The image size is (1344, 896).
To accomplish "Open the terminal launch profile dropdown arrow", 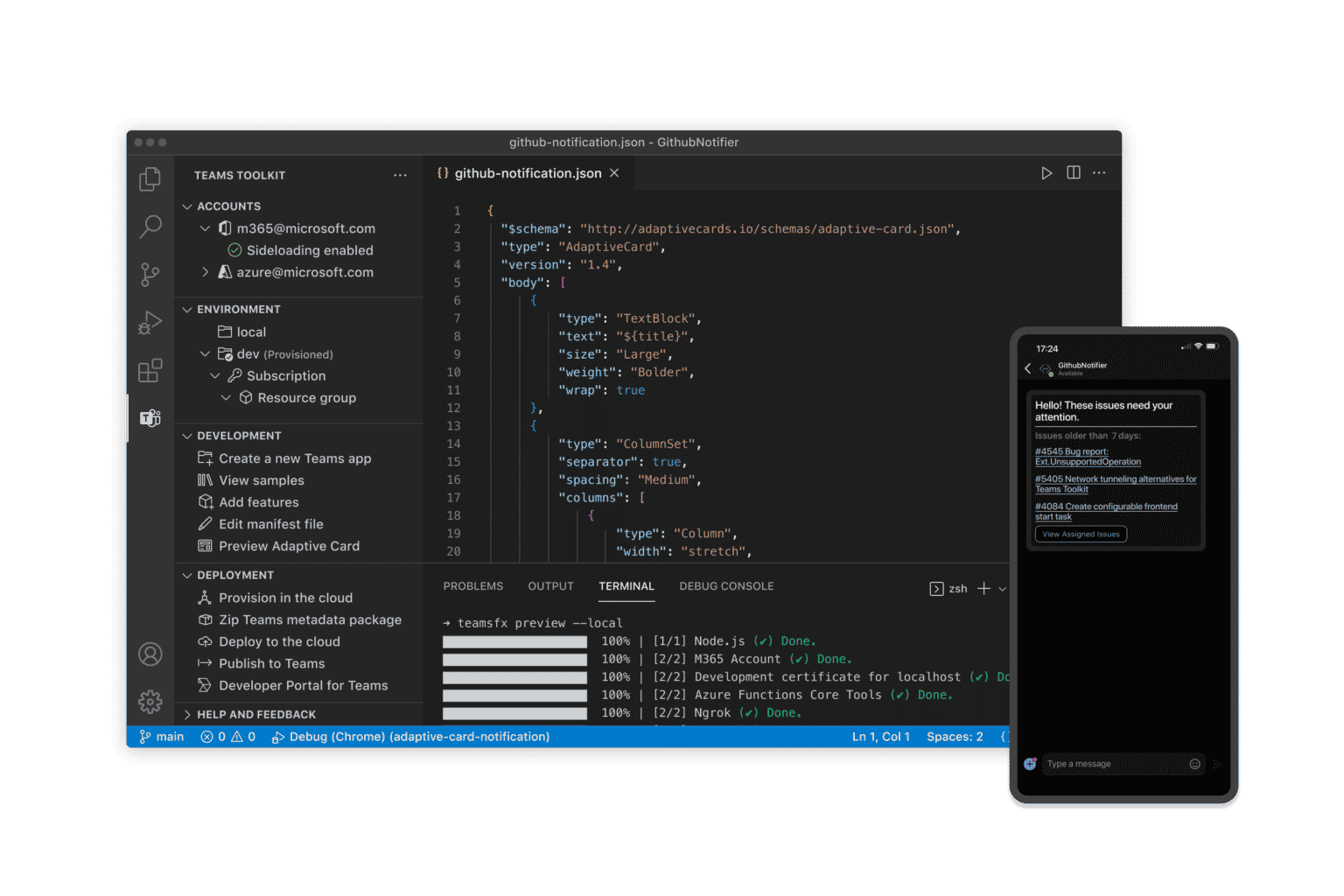I will tap(1003, 589).
